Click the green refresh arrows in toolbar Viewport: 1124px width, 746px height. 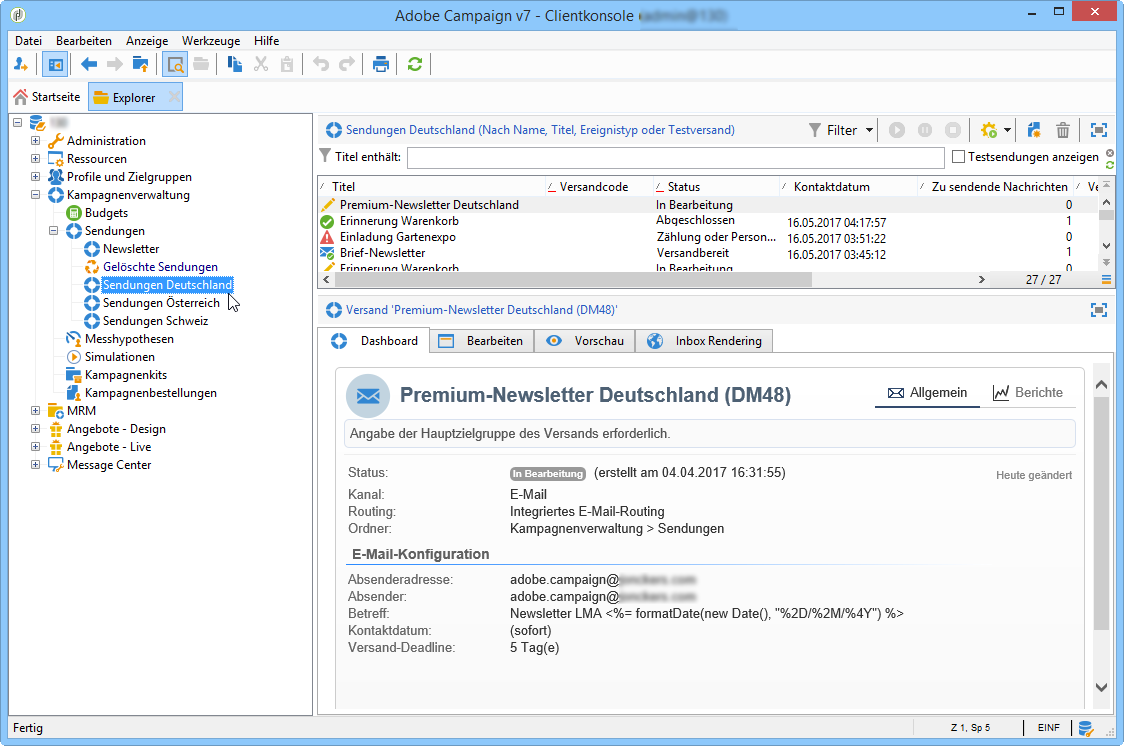(414, 64)
